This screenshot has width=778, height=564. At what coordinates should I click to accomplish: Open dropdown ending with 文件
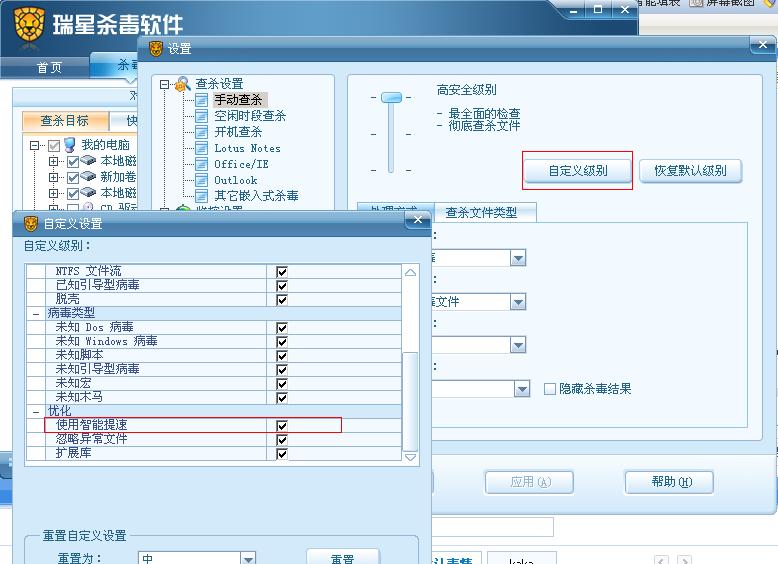[x=518, y=302]
